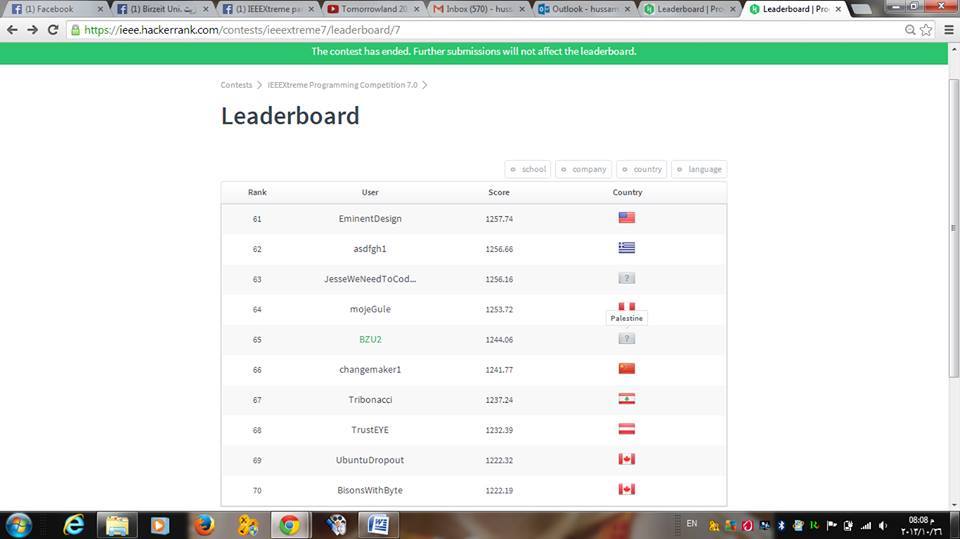Open the Chrome hamburger menu
Screen dimensions: 960x539
click(x=948, y=30)
